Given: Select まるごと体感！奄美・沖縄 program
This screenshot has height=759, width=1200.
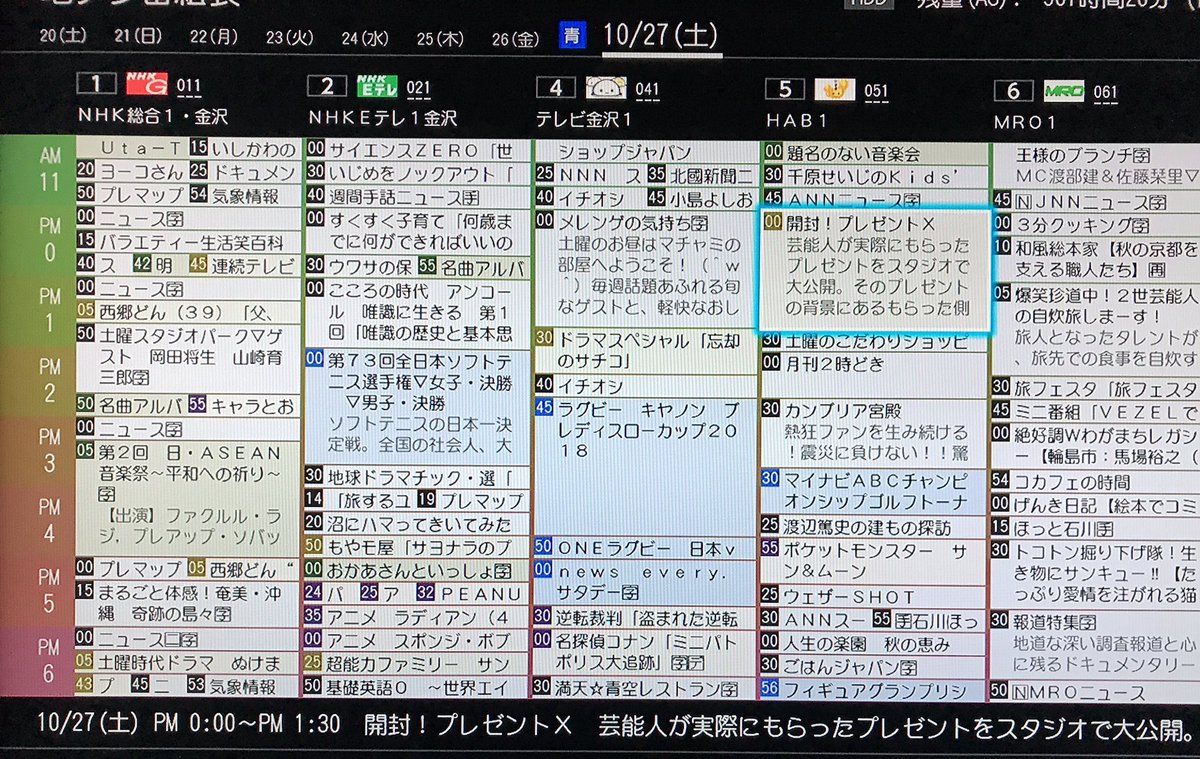Looking at the screenshot, I should [x=188, y=603].
